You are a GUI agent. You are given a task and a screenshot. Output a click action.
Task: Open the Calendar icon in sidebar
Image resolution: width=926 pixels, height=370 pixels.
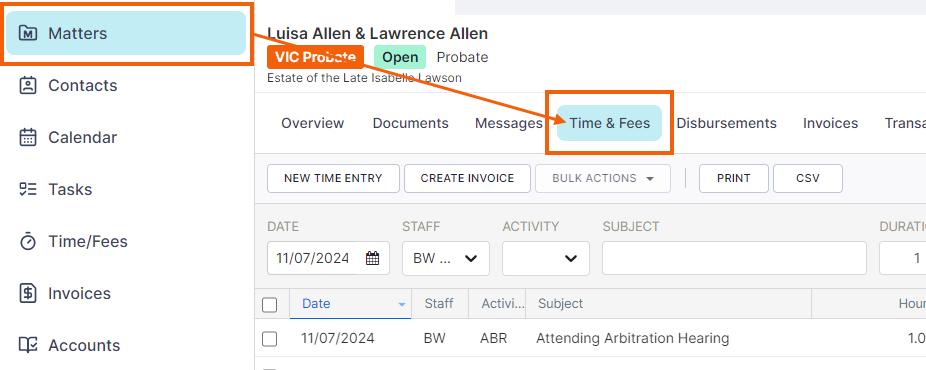click(x=28, y=137)
